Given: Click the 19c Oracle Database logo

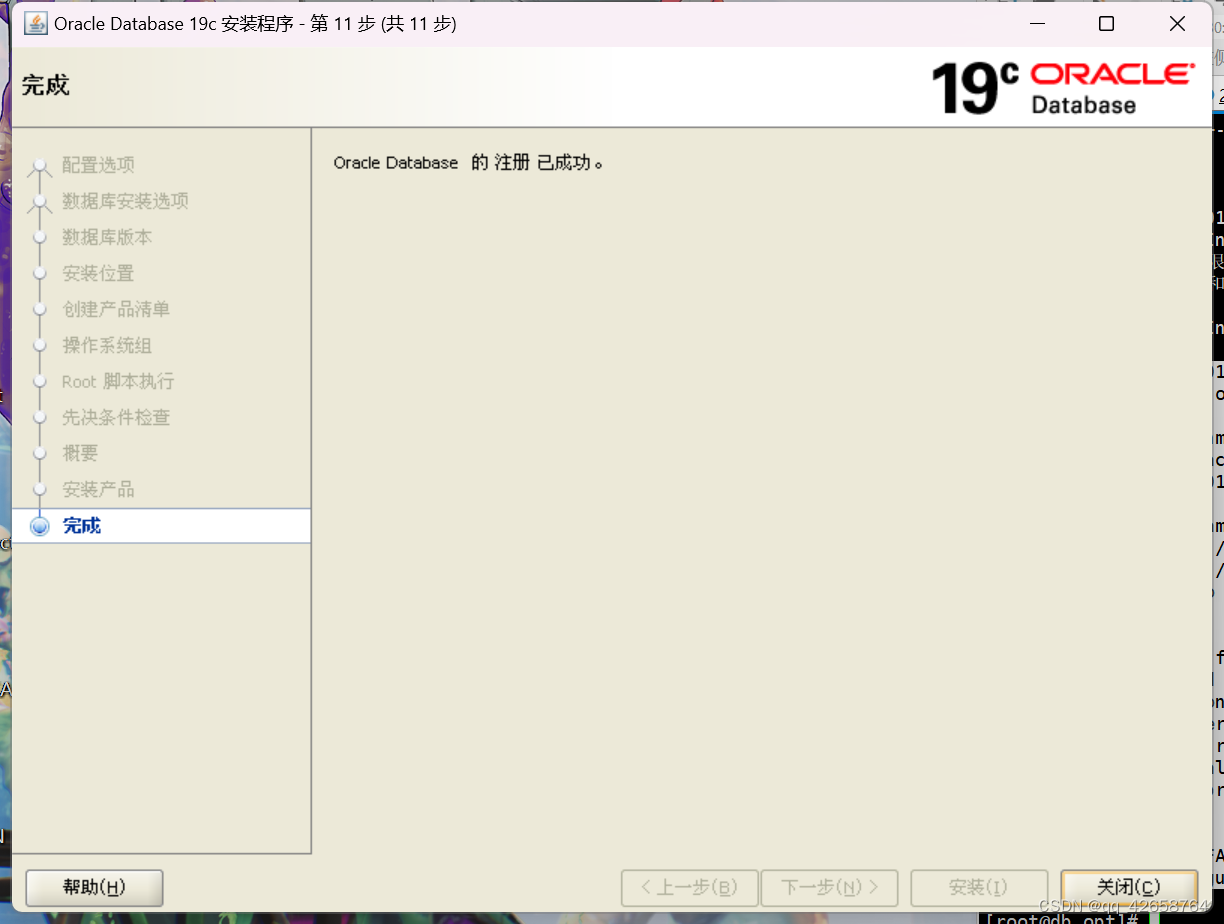Looking at the screenshot, I should 1062,88.
